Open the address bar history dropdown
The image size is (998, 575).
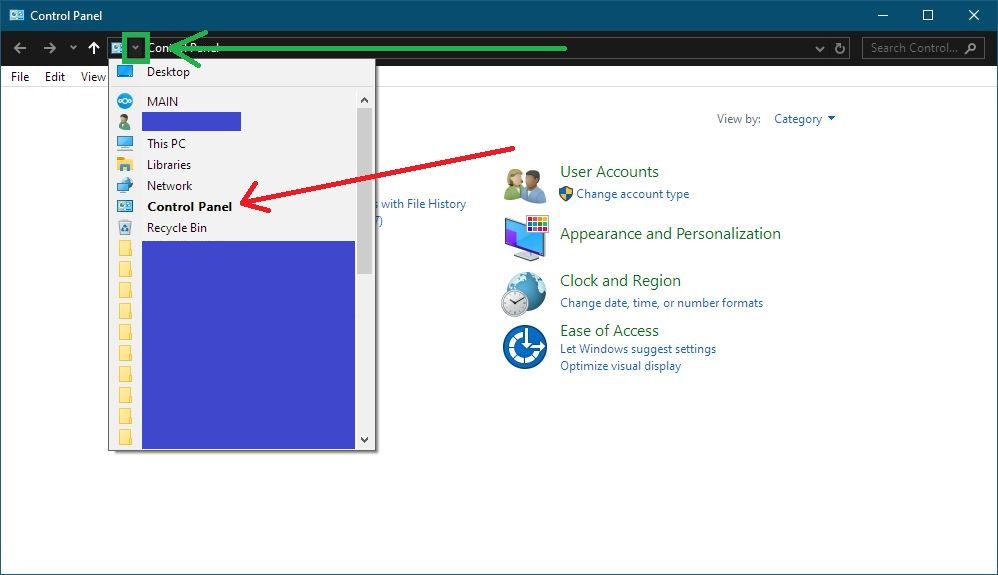[x=820, y=48]
